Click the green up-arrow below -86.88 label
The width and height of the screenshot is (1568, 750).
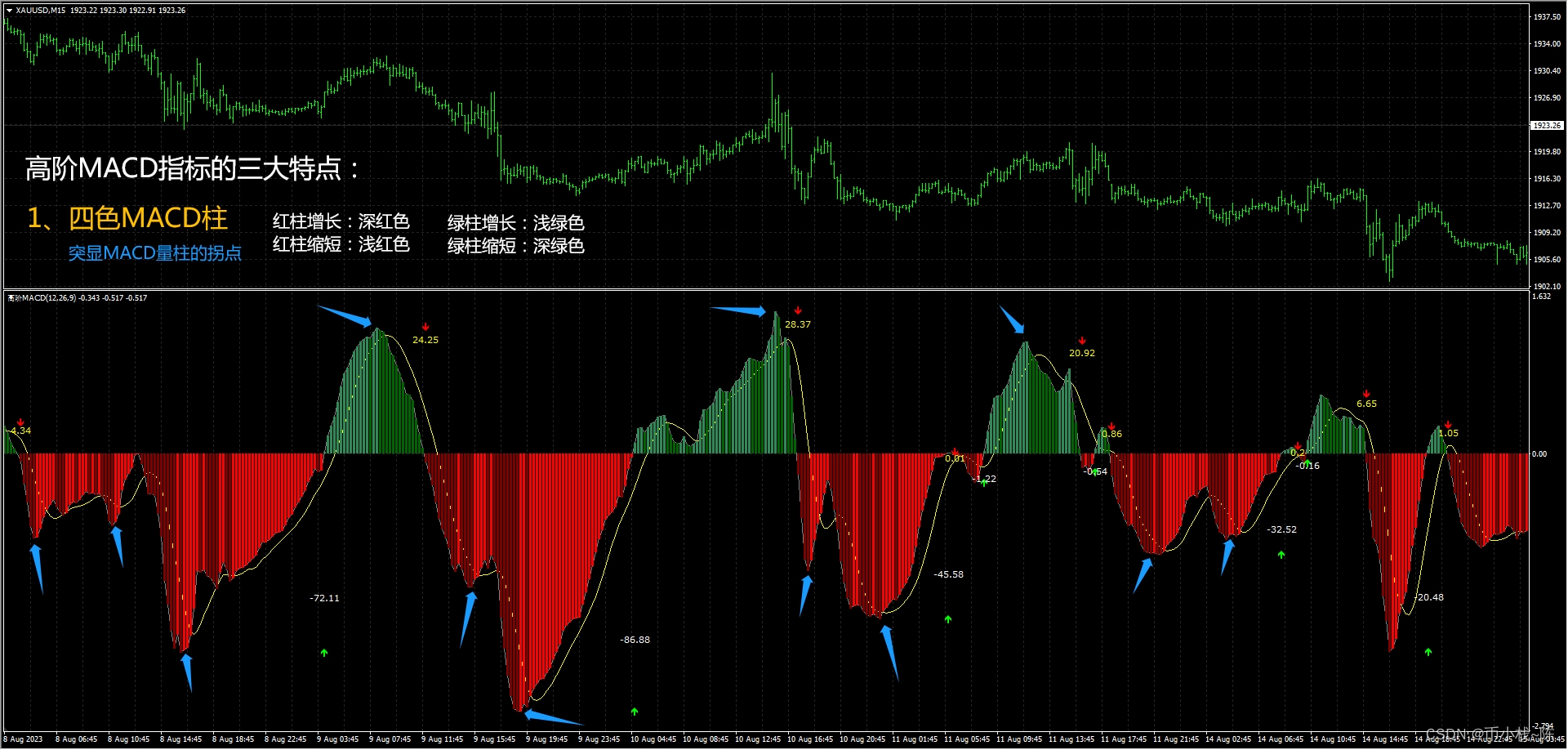(x=634, y=712)
